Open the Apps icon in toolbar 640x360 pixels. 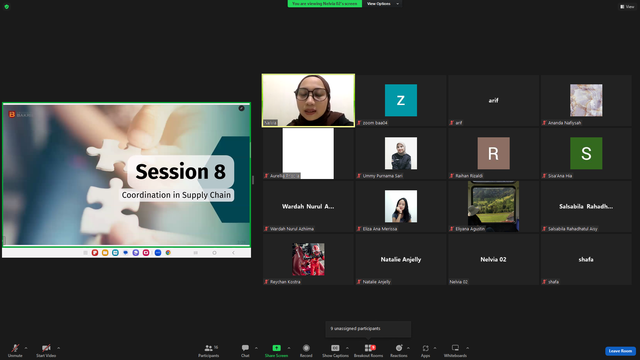click(x=425, y=348)
